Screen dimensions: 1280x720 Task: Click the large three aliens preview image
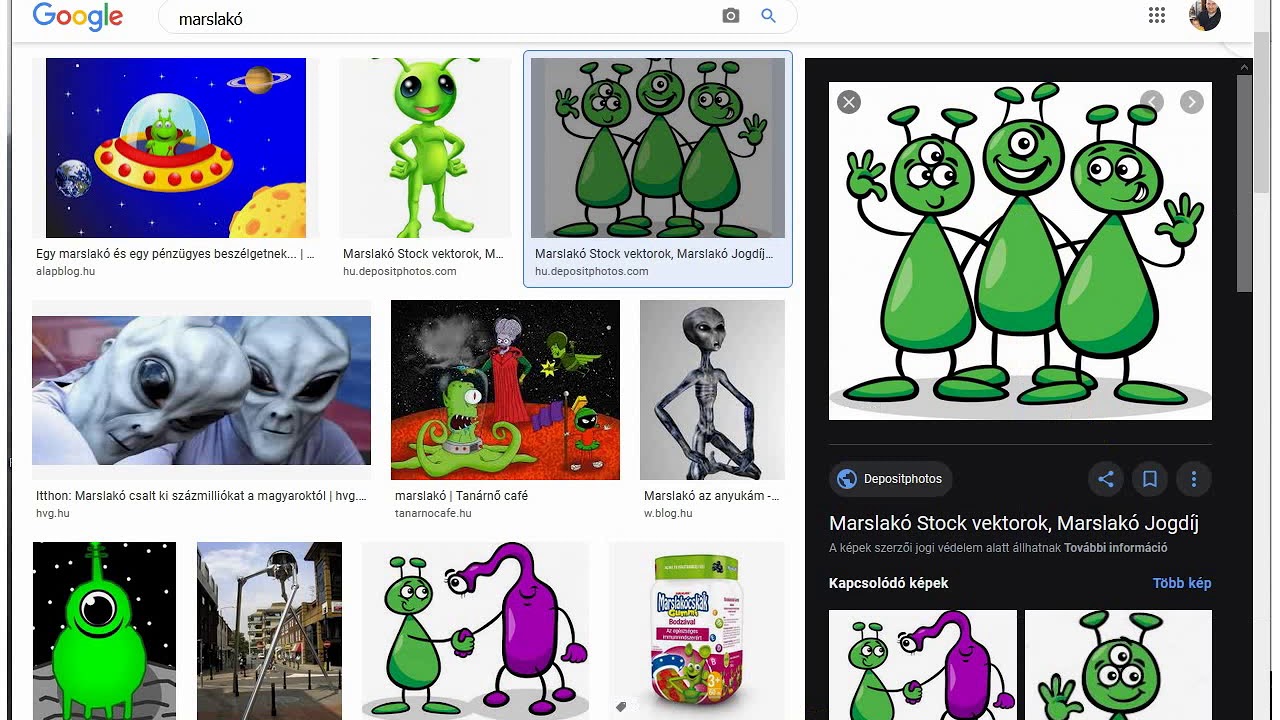click(x=1020, y=251)
